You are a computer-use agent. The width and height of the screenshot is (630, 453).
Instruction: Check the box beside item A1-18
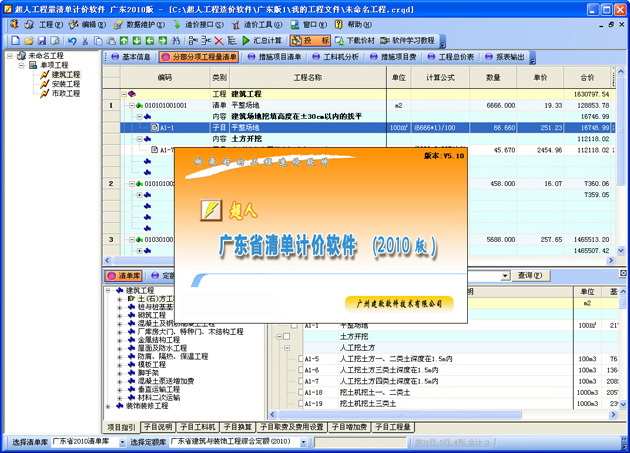301,392
